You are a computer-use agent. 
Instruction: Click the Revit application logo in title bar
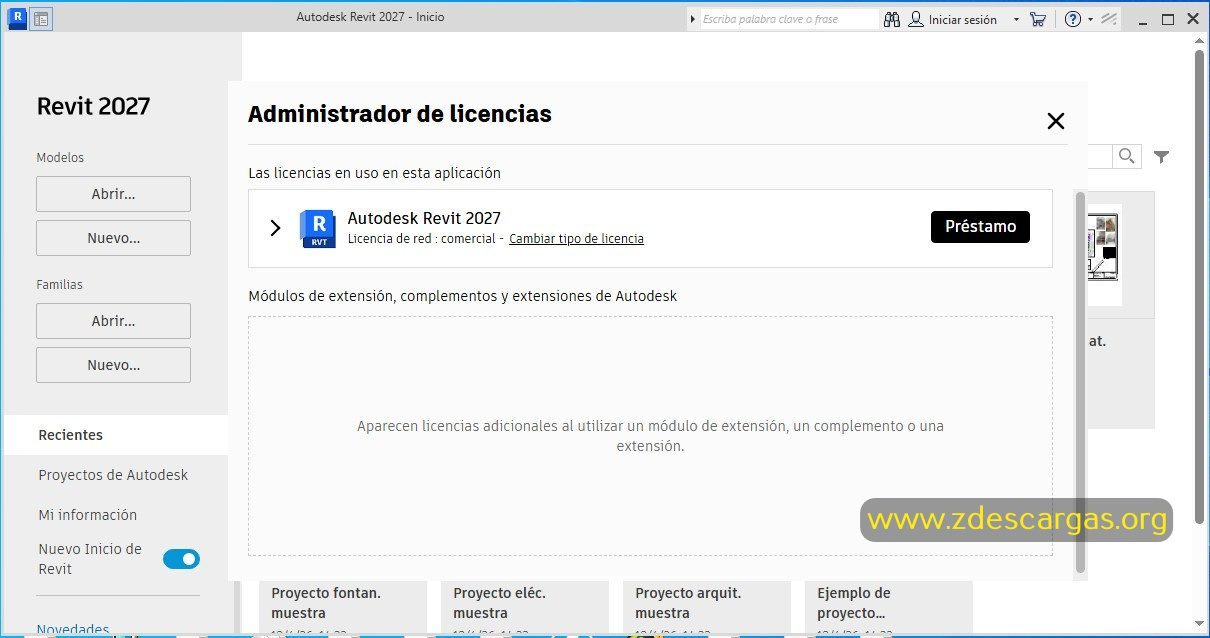pos(17,18)
